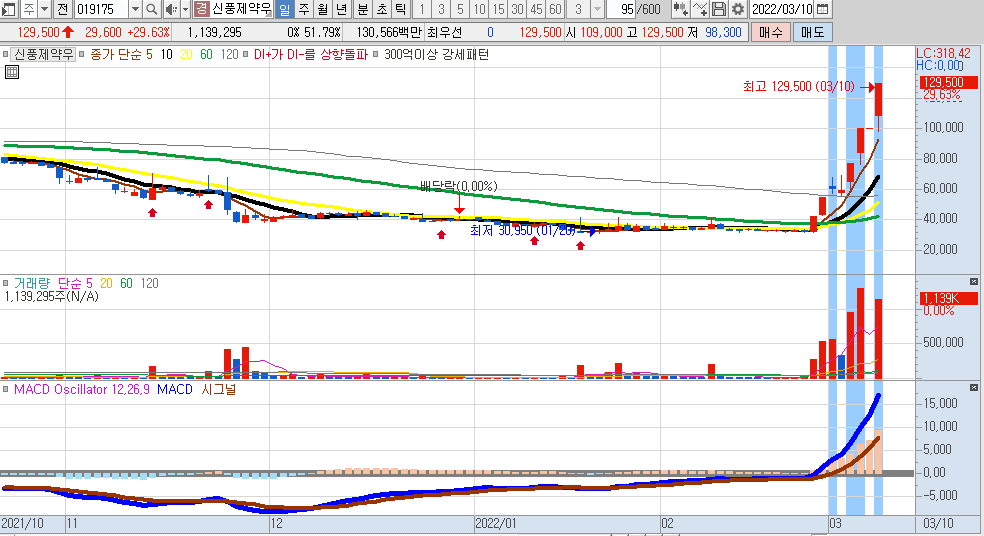Choose the 5 interval button
The height and width of the screenshot is (536, 984).
pyautogui.click(x=460, y=9)
